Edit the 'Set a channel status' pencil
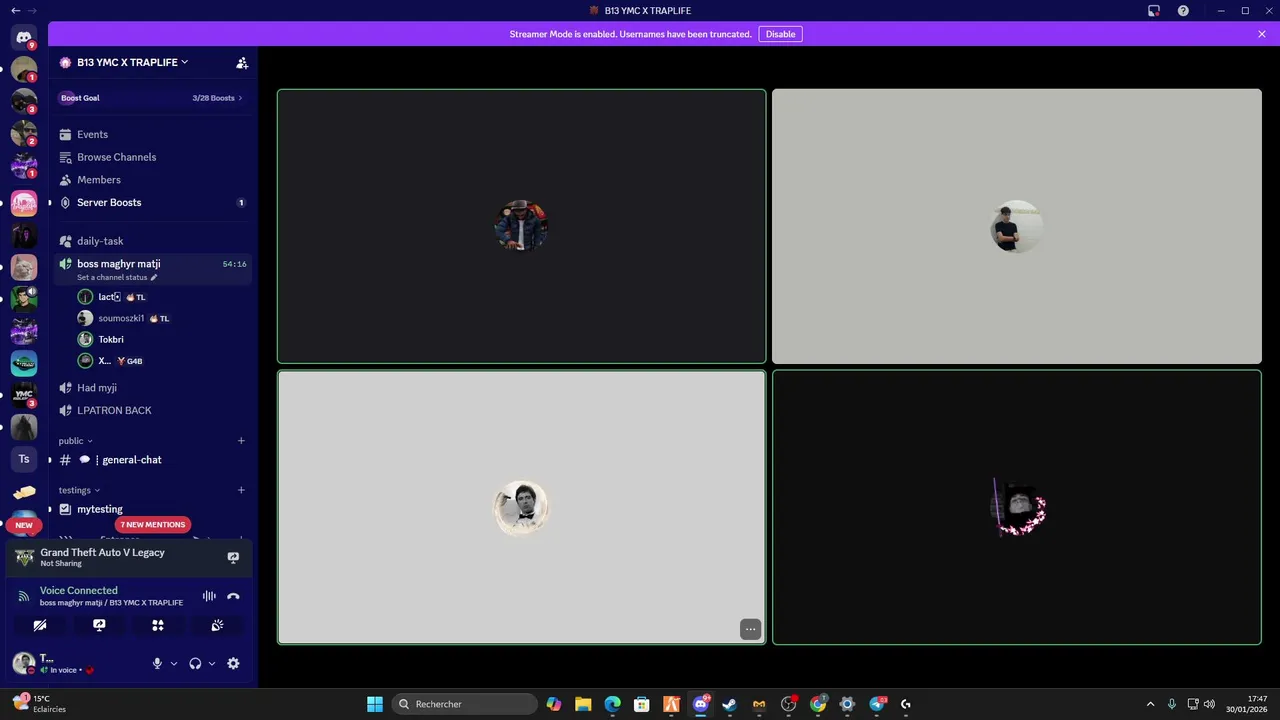 click(154, 277)
